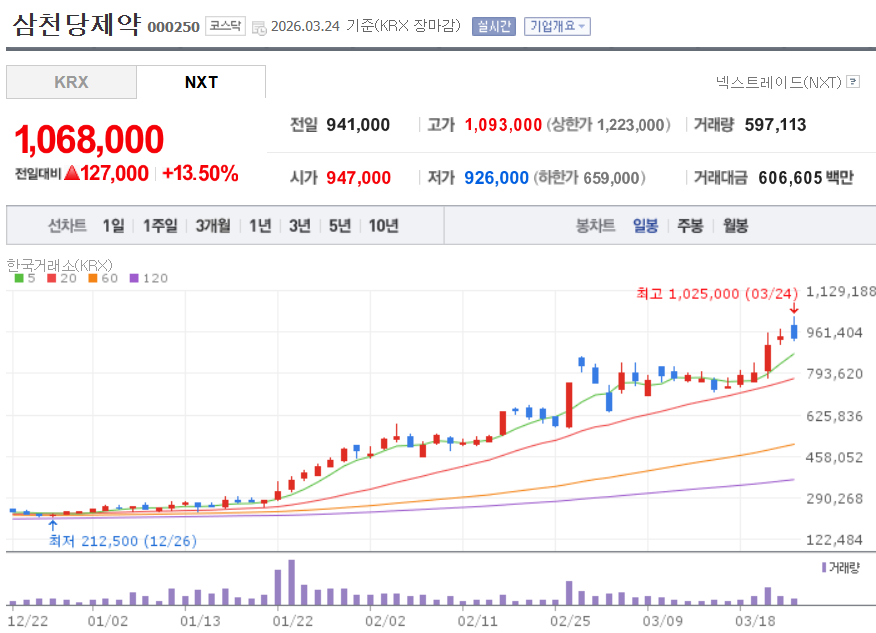Select 주봉 weekly candle chart
This screenshot has height=633, width=876.
[x=690, y=225]
